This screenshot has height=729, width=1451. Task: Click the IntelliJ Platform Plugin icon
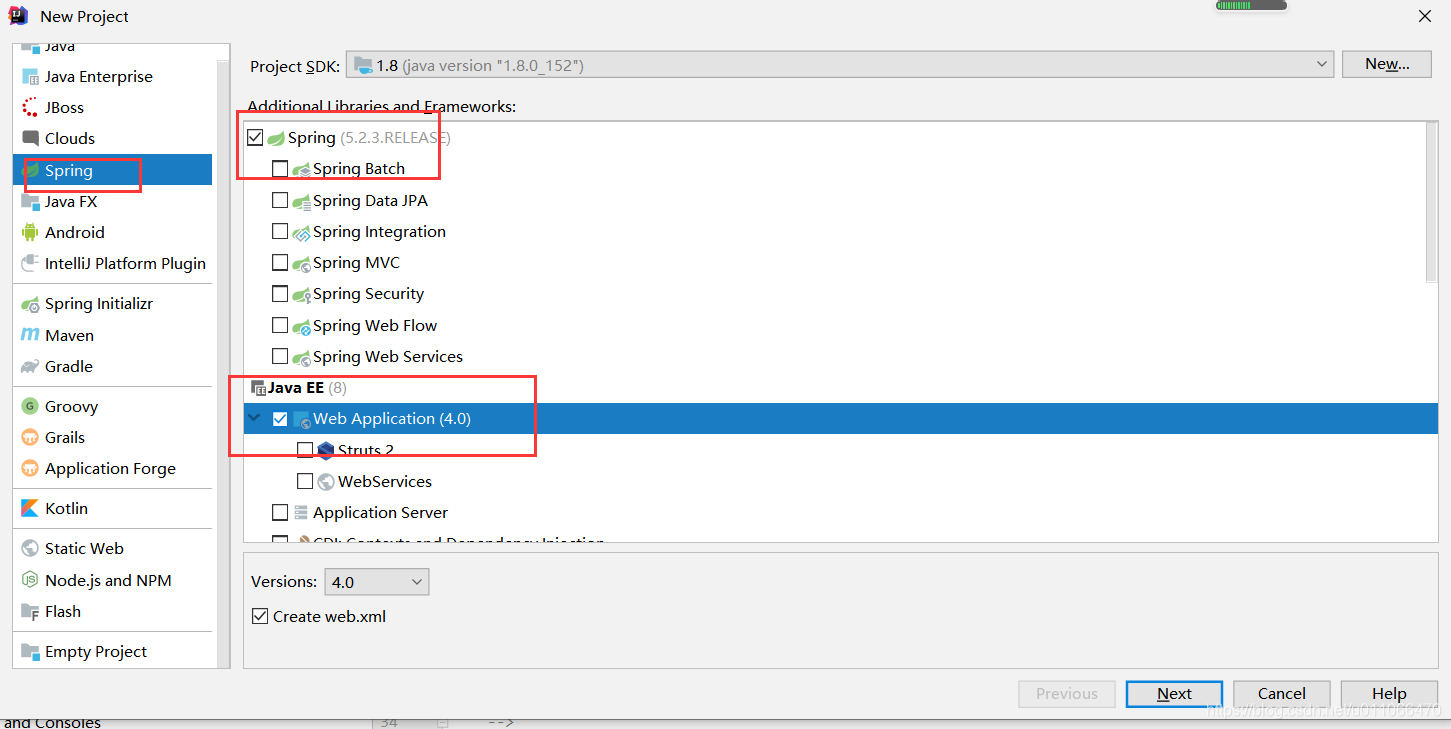click(30, 264)
